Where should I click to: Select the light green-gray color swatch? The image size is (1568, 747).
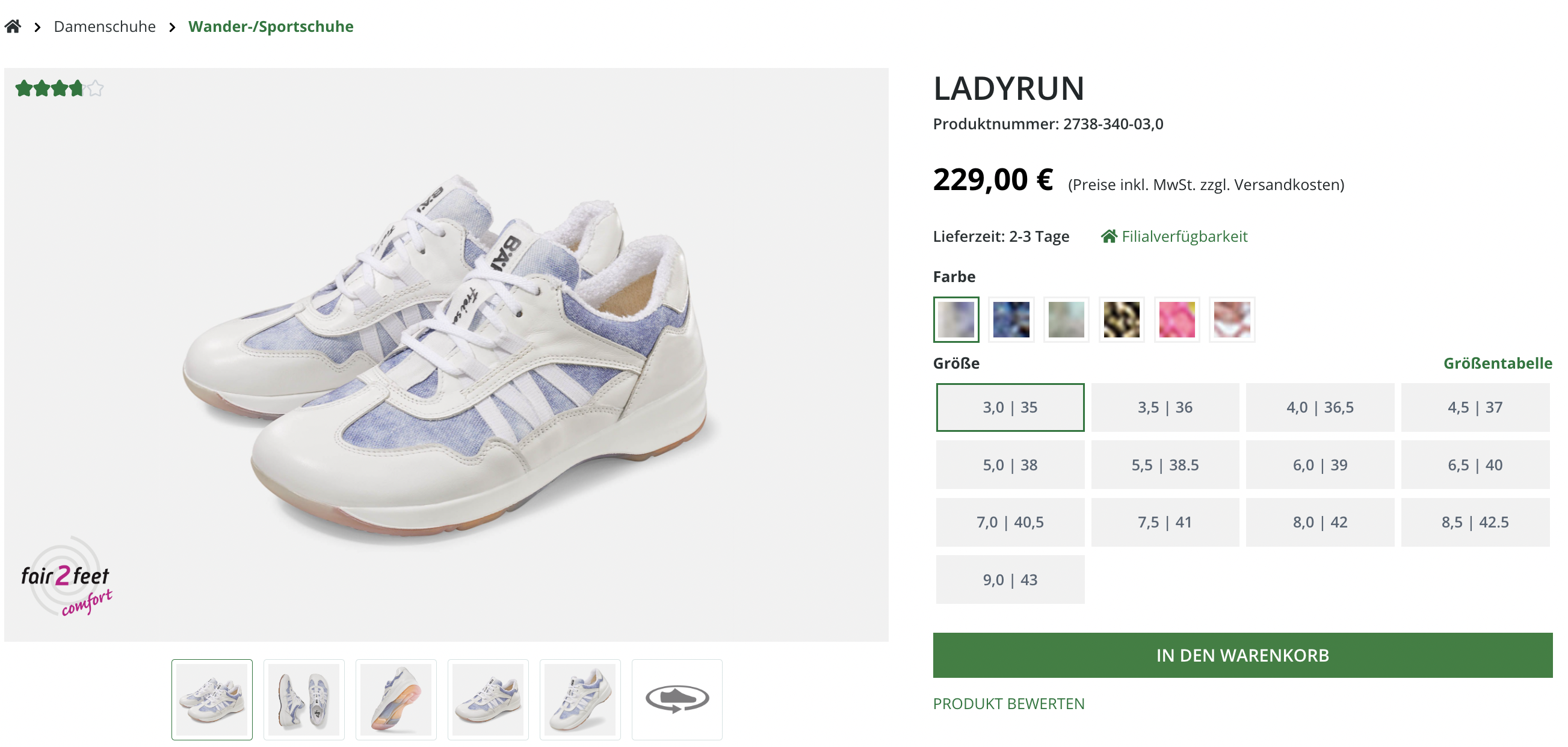[x=1066, y=319]
